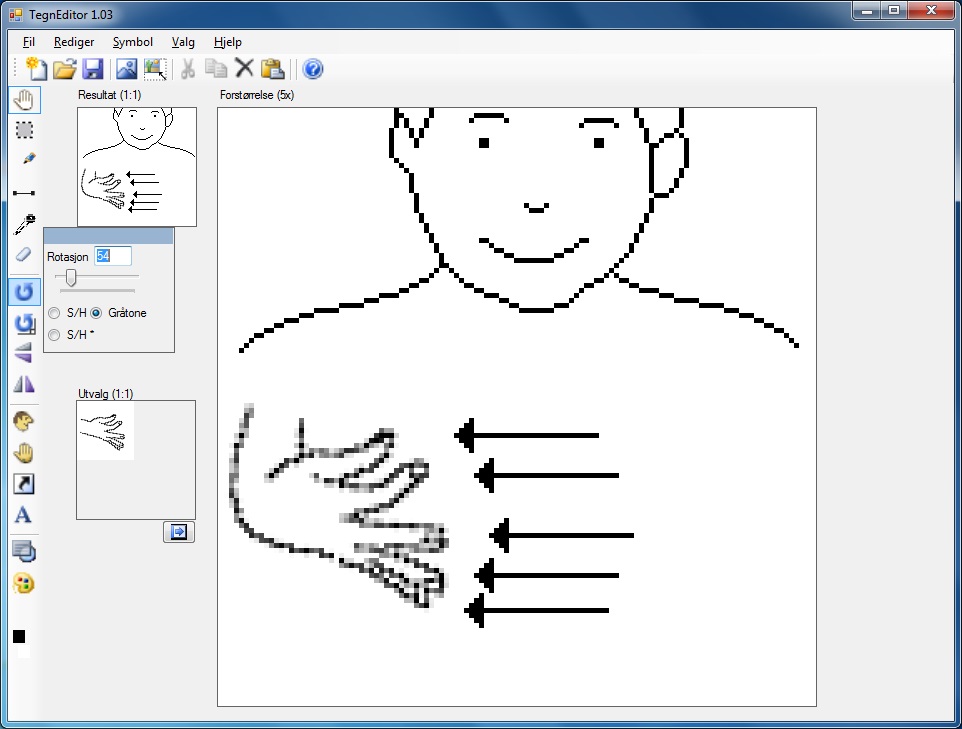The width and height of the screenshot is (962, 729).
Task: Select the pencil drawing tool
Action: point(28,159)
